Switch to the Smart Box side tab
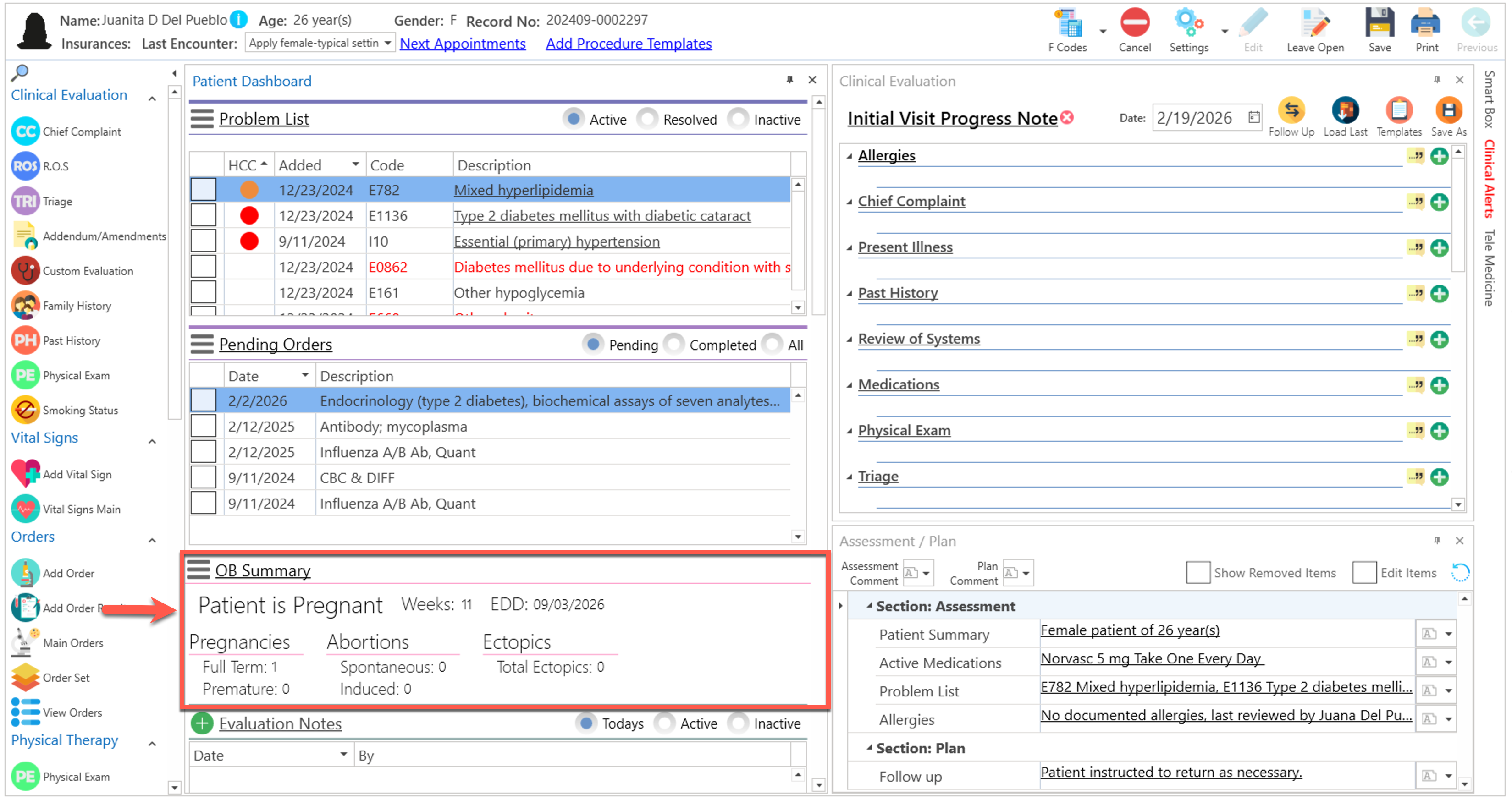1512x800 pixels. (x=1489, y=100)
